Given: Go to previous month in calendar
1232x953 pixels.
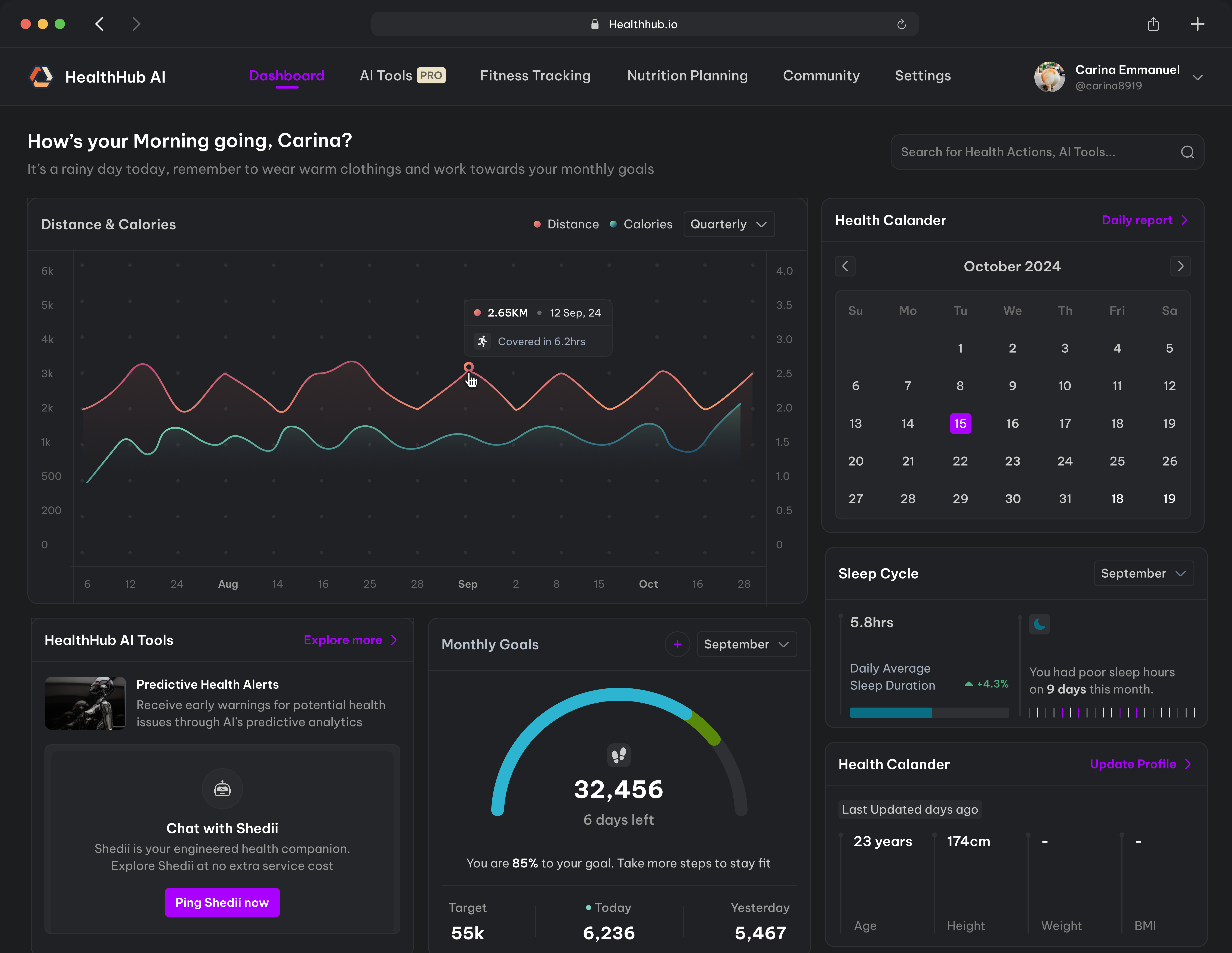Looking at the screenshot, I should (x=845, y=266).
